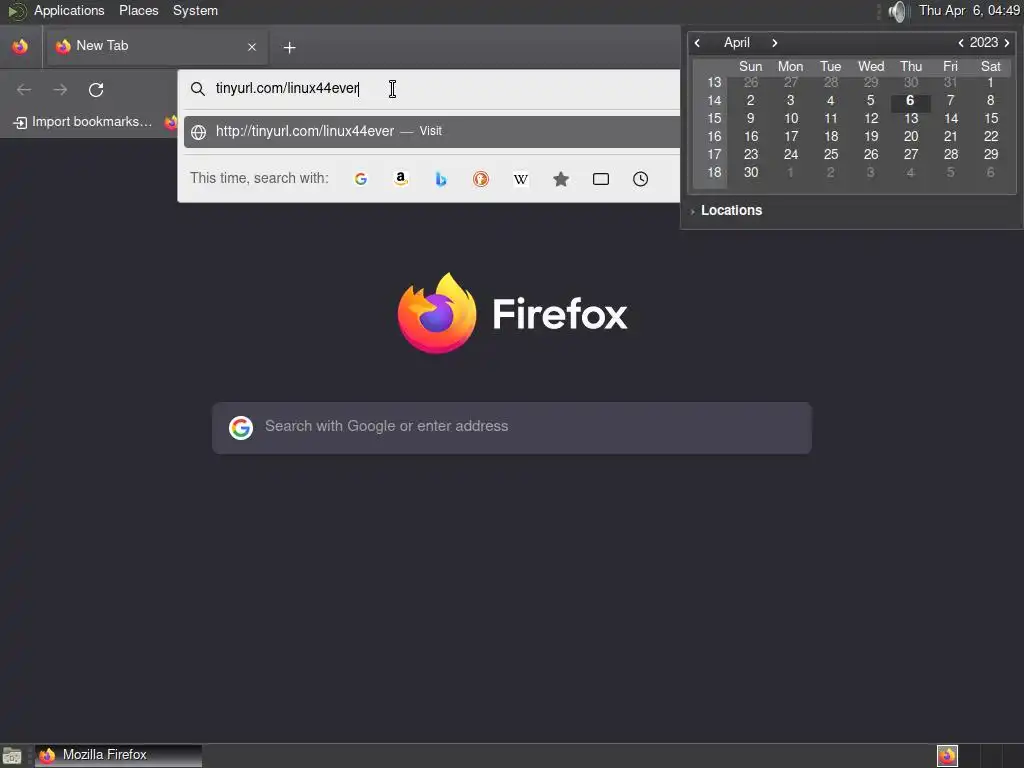Select April 8 in calendar

991,101
